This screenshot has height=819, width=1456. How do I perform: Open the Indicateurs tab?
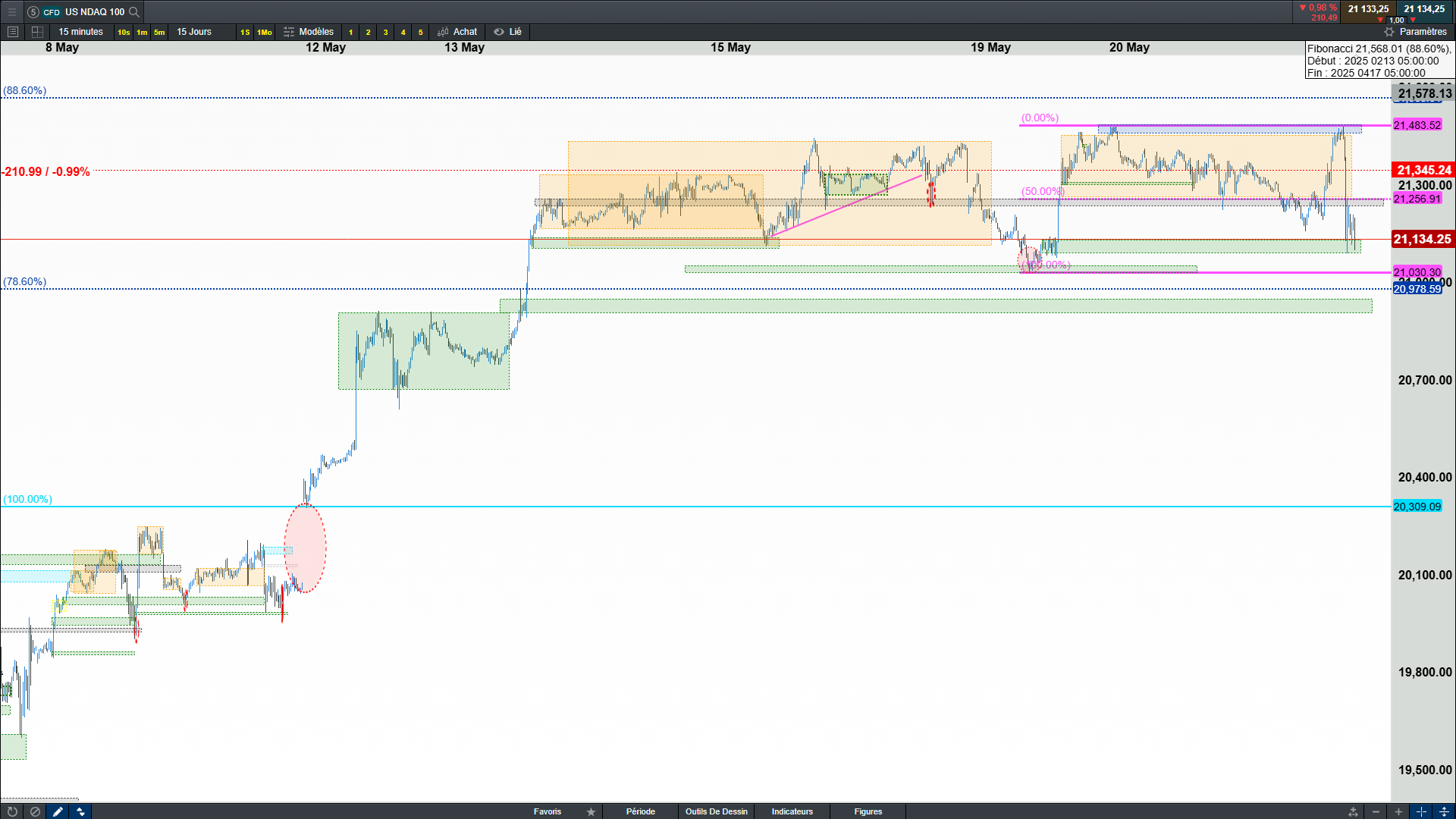(x=792, y=811)
